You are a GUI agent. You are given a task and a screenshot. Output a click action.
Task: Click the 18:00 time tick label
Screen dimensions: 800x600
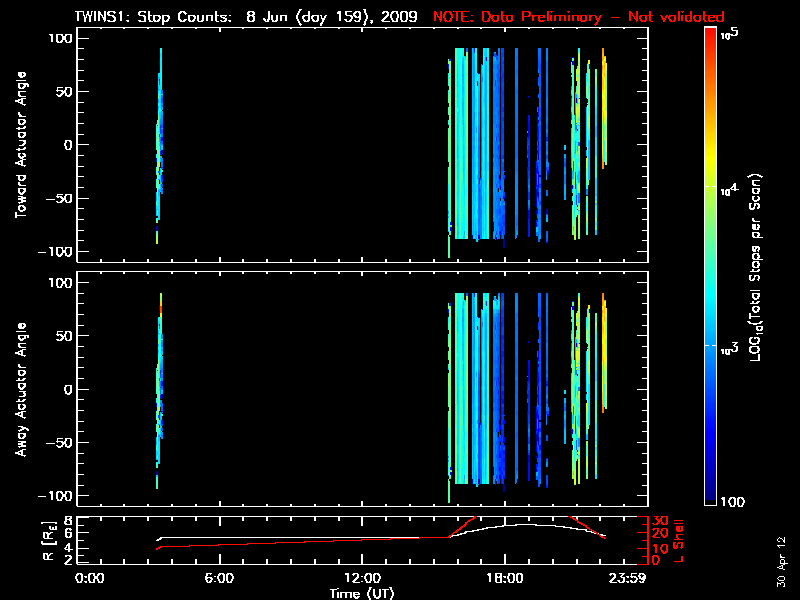coord(504,578)
